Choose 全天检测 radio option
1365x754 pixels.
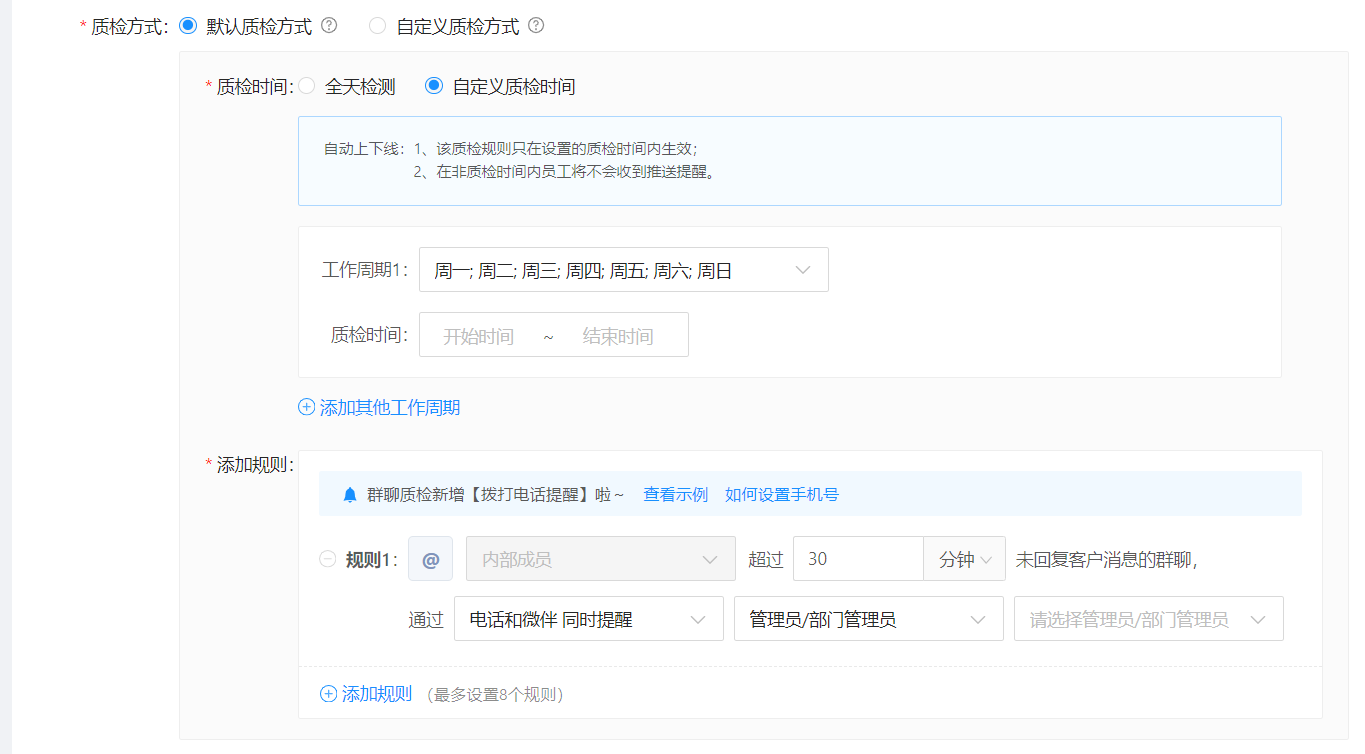click(x=306, y=86)
